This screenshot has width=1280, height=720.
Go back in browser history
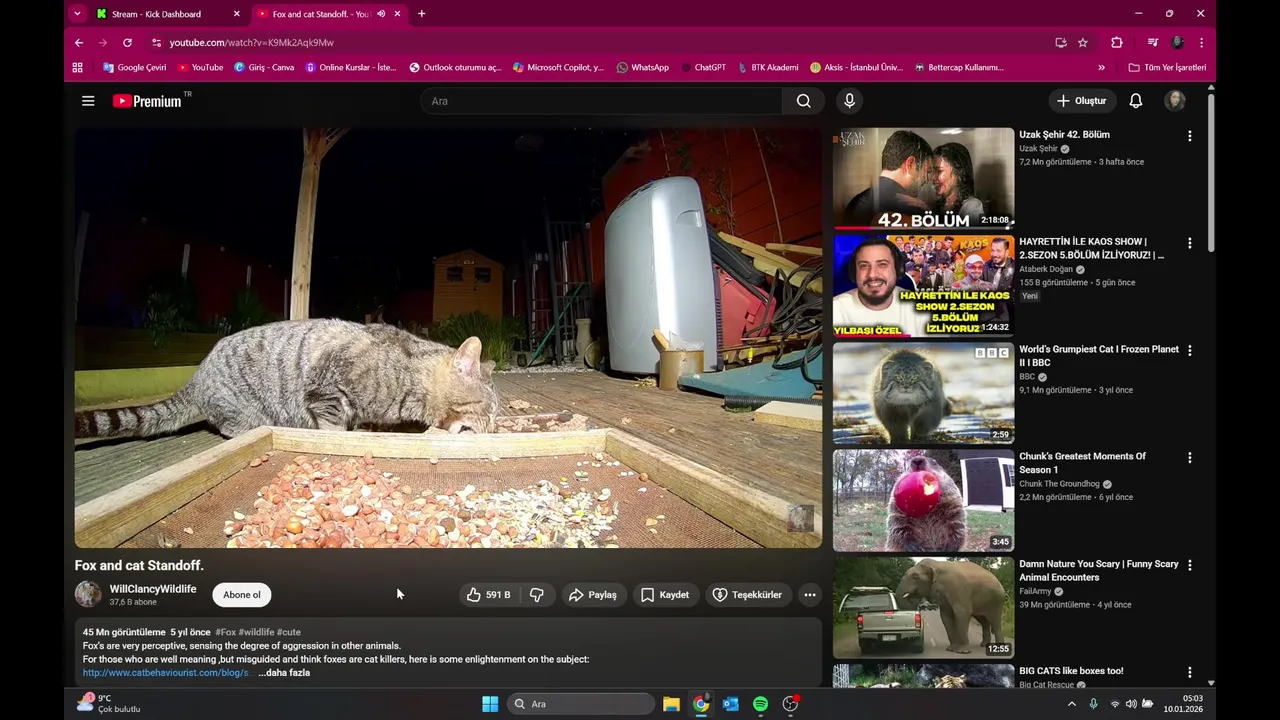[79, 43]
